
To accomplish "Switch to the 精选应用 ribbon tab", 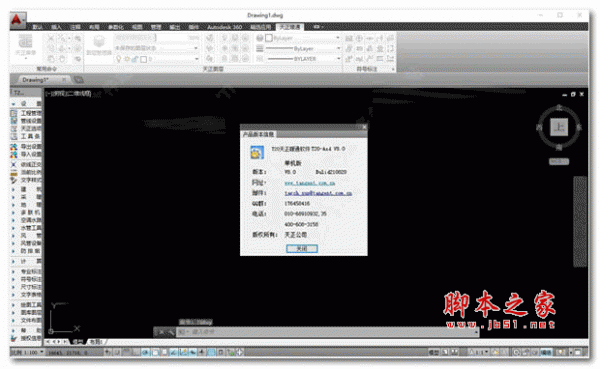I will 260,27.
